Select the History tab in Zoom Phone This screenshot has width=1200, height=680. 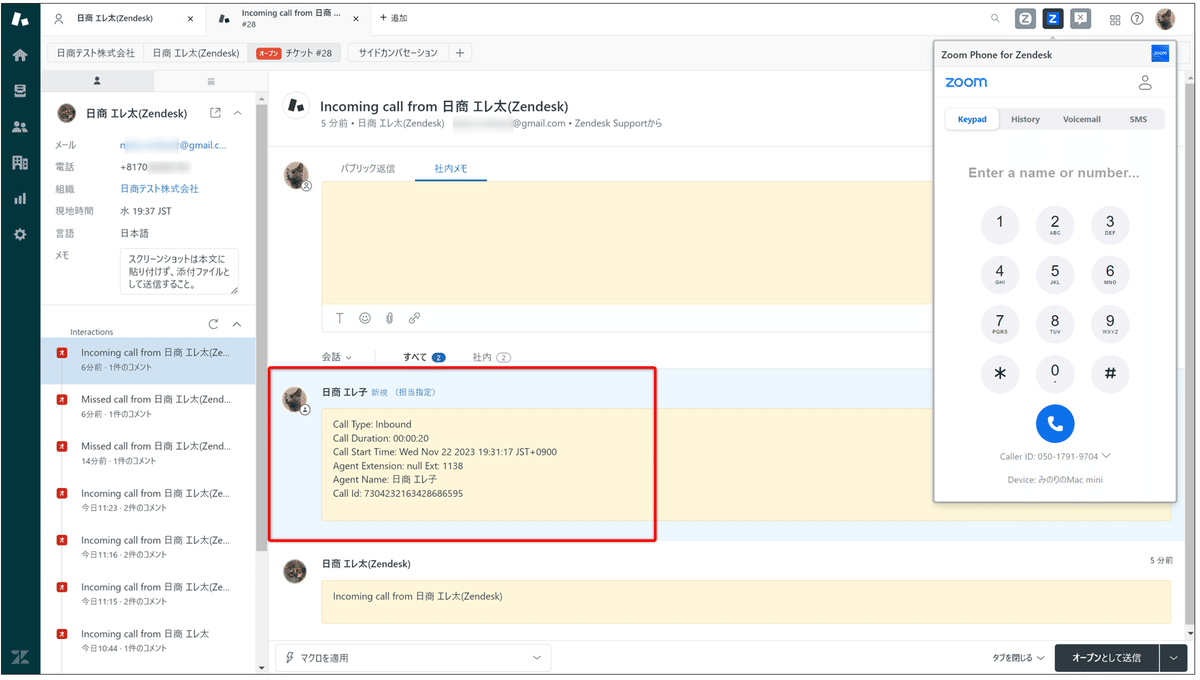1025,119
